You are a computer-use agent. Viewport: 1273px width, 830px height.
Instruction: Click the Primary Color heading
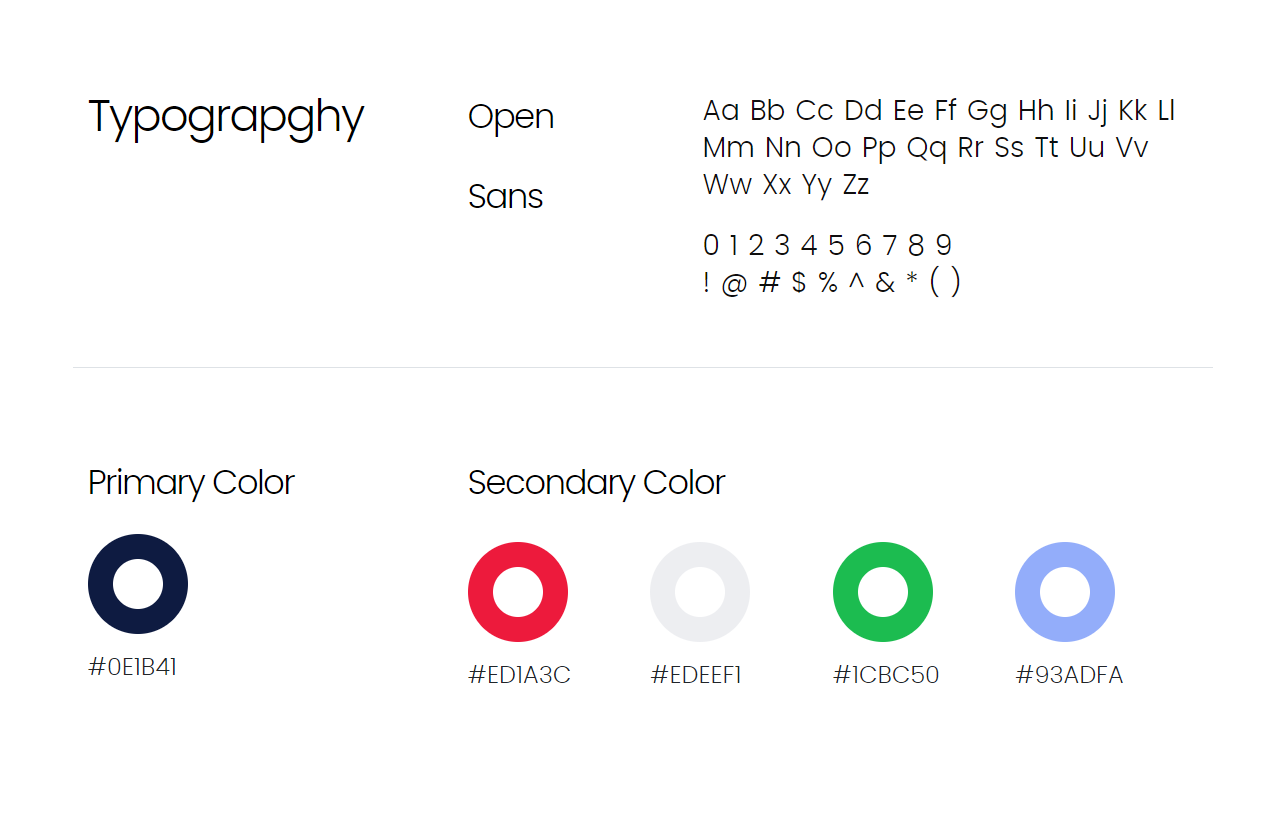[191, 483]
